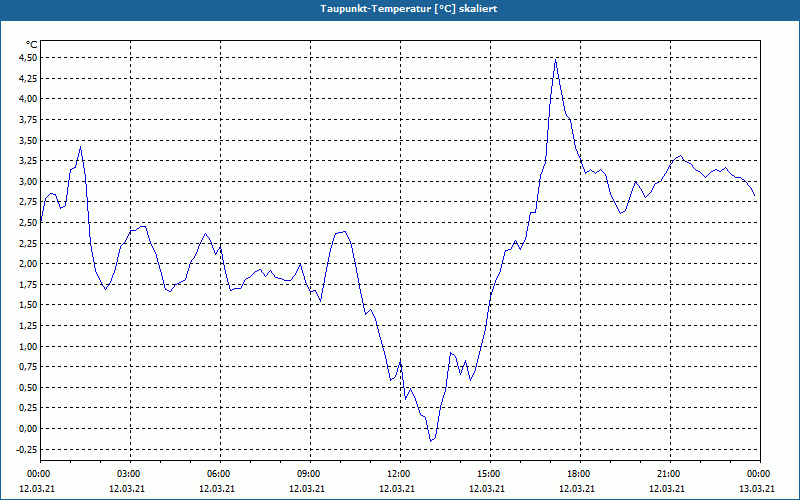800x500 pixels.
Task: Click the 3,75 y-axis value
Action: pos(29,119)
